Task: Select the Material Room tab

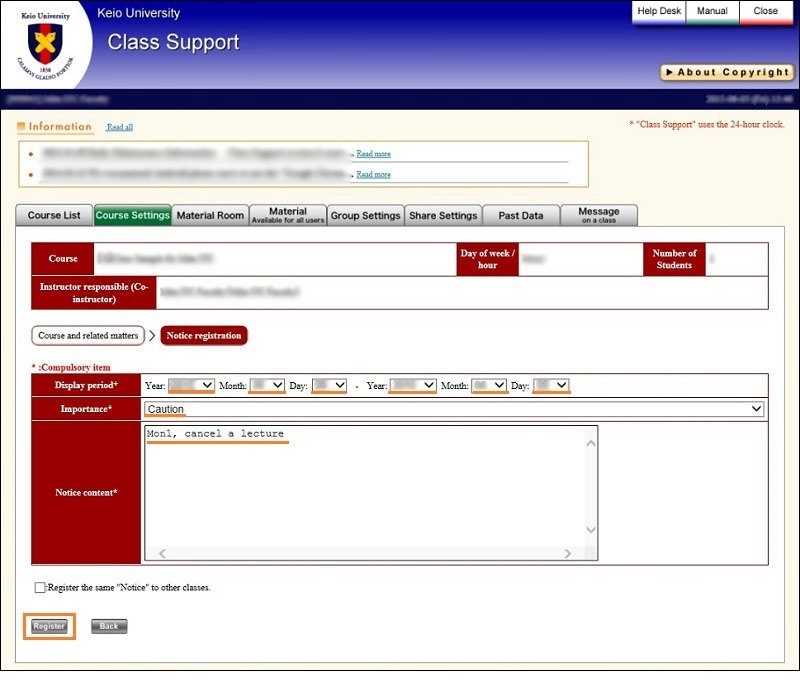Action: point(210,215)
